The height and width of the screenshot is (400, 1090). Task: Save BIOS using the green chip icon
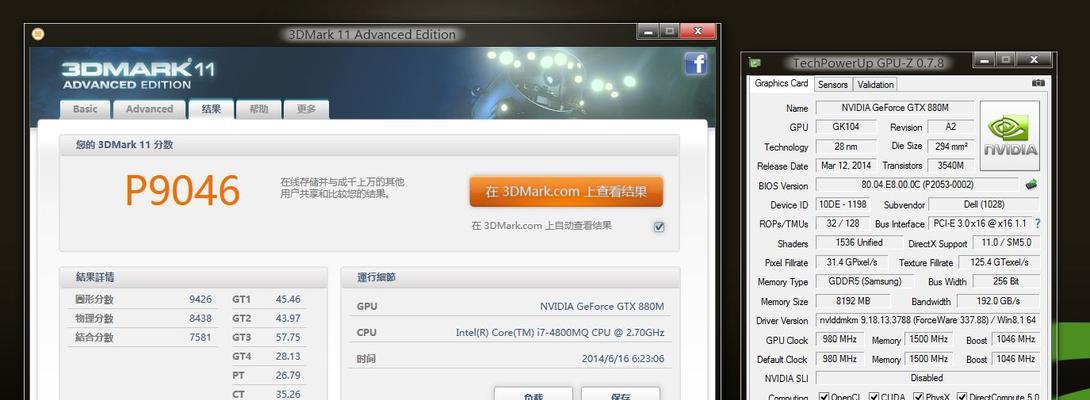pos(1032,184)
